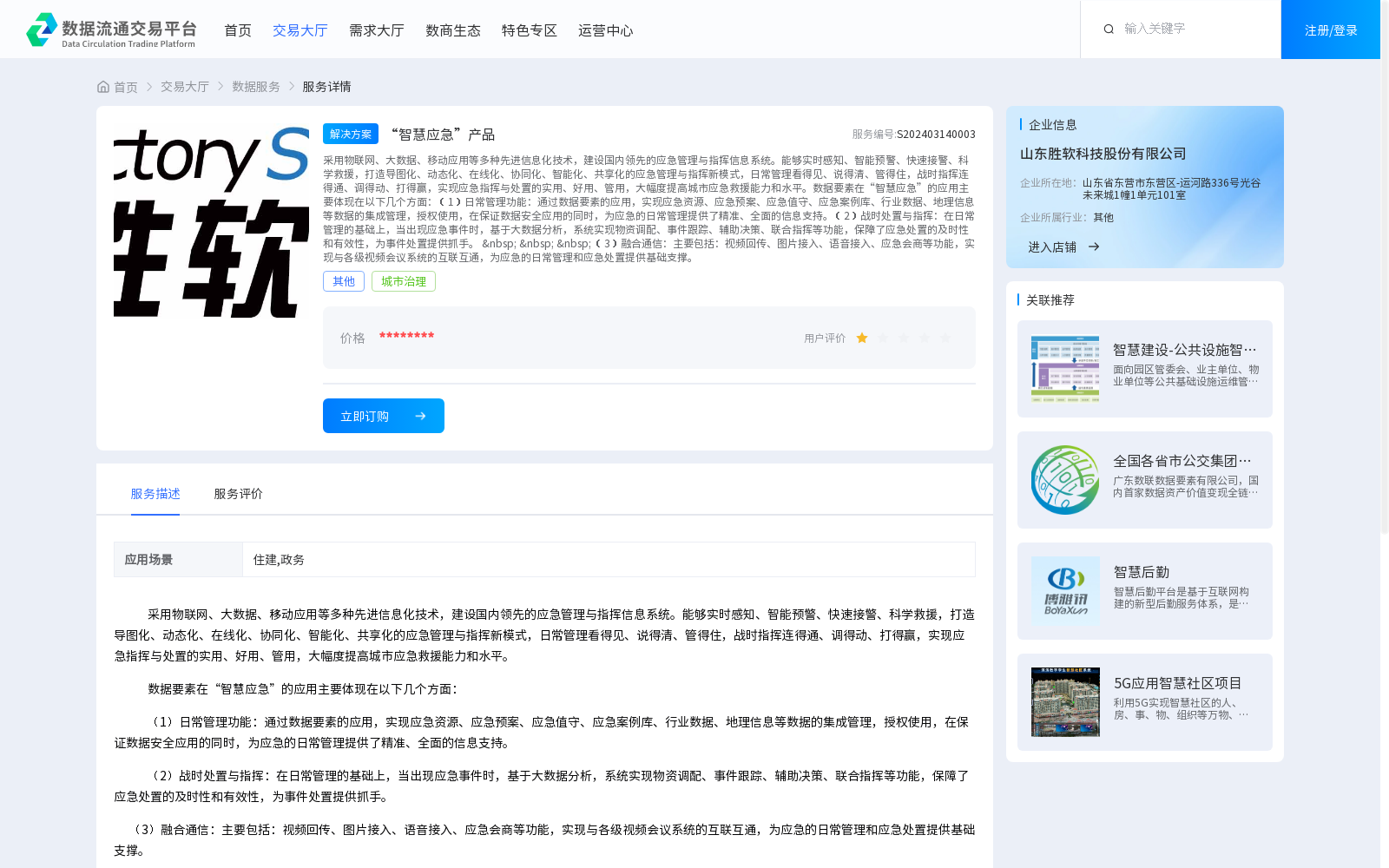
Task: Click the 住建,政务 scenario value
Action: [279, 560]
